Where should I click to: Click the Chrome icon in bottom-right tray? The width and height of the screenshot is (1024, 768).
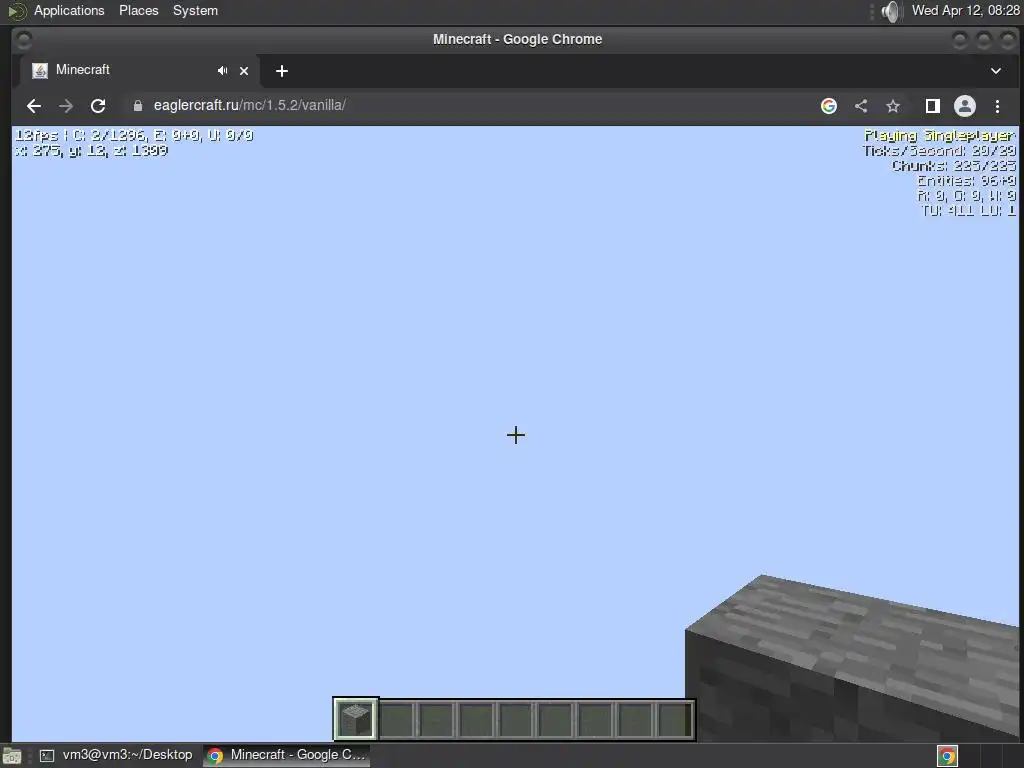point(947,756)
